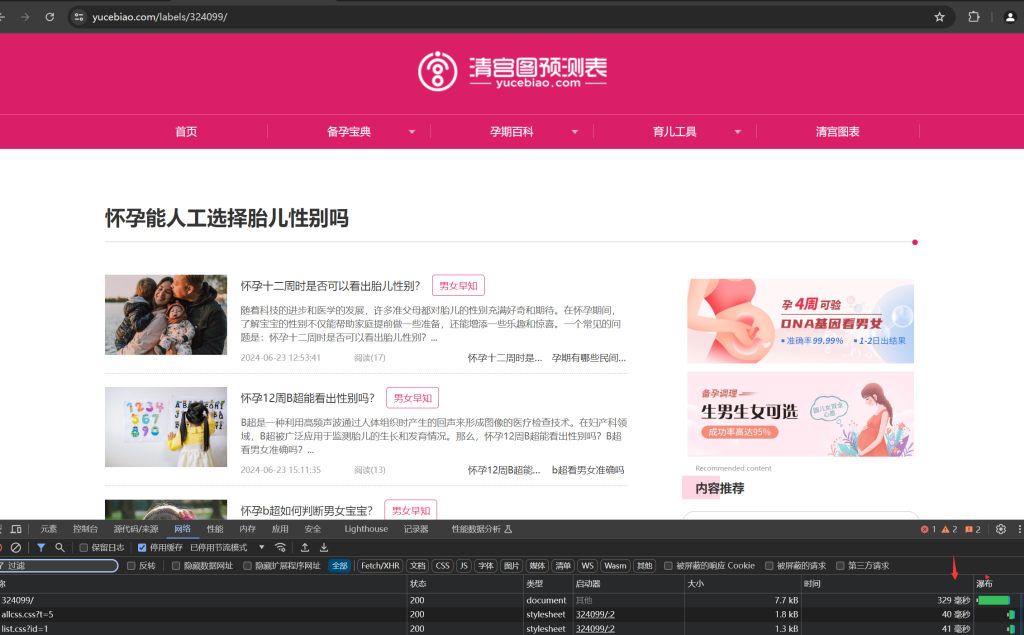Screen dimensions: 1024x635
Task: Tick the 反转 filter checkbox
Action: pyautogui.click(x=132, y=565)
